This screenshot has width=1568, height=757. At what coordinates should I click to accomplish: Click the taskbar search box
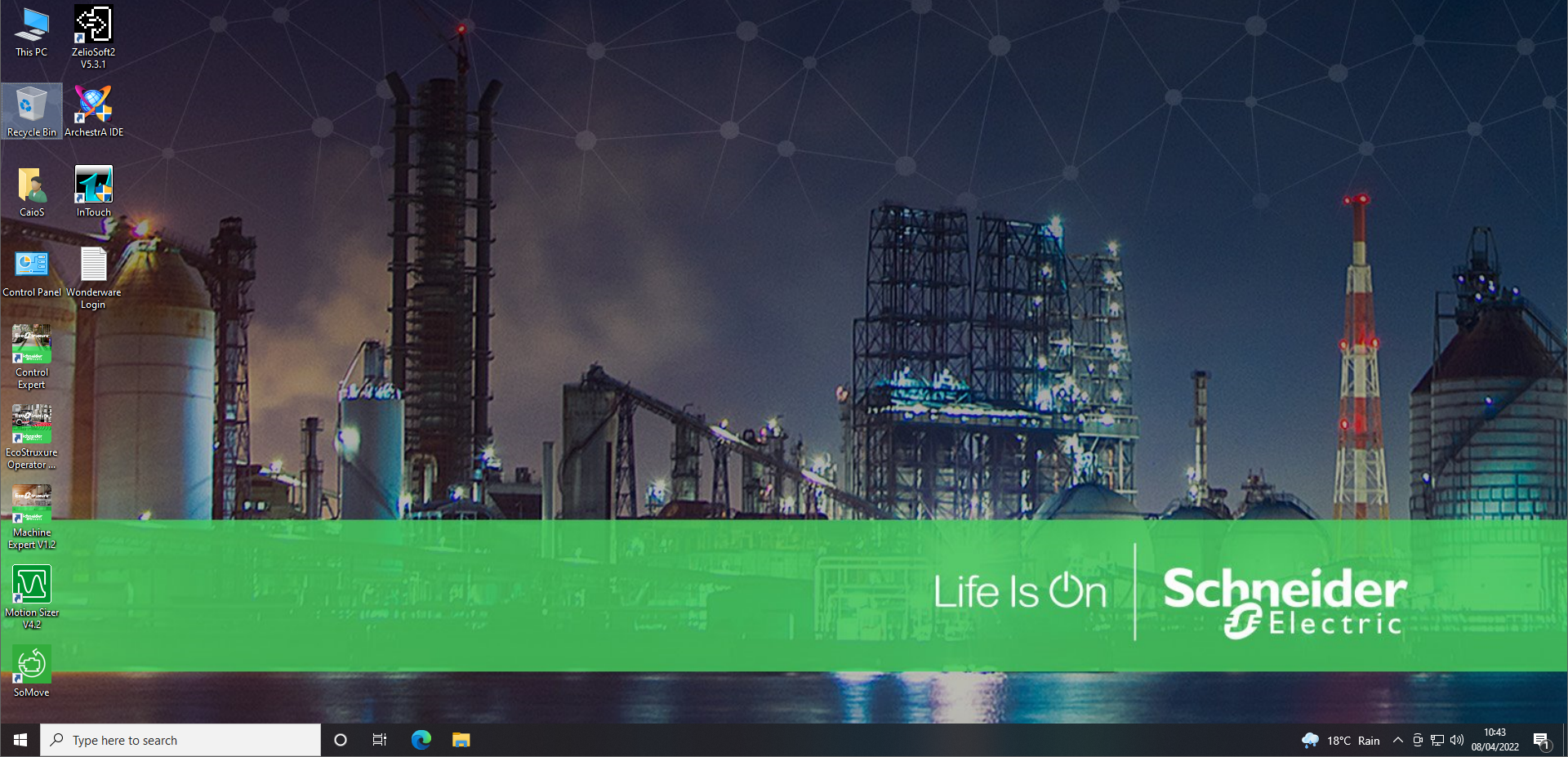[x=180, y=740]
